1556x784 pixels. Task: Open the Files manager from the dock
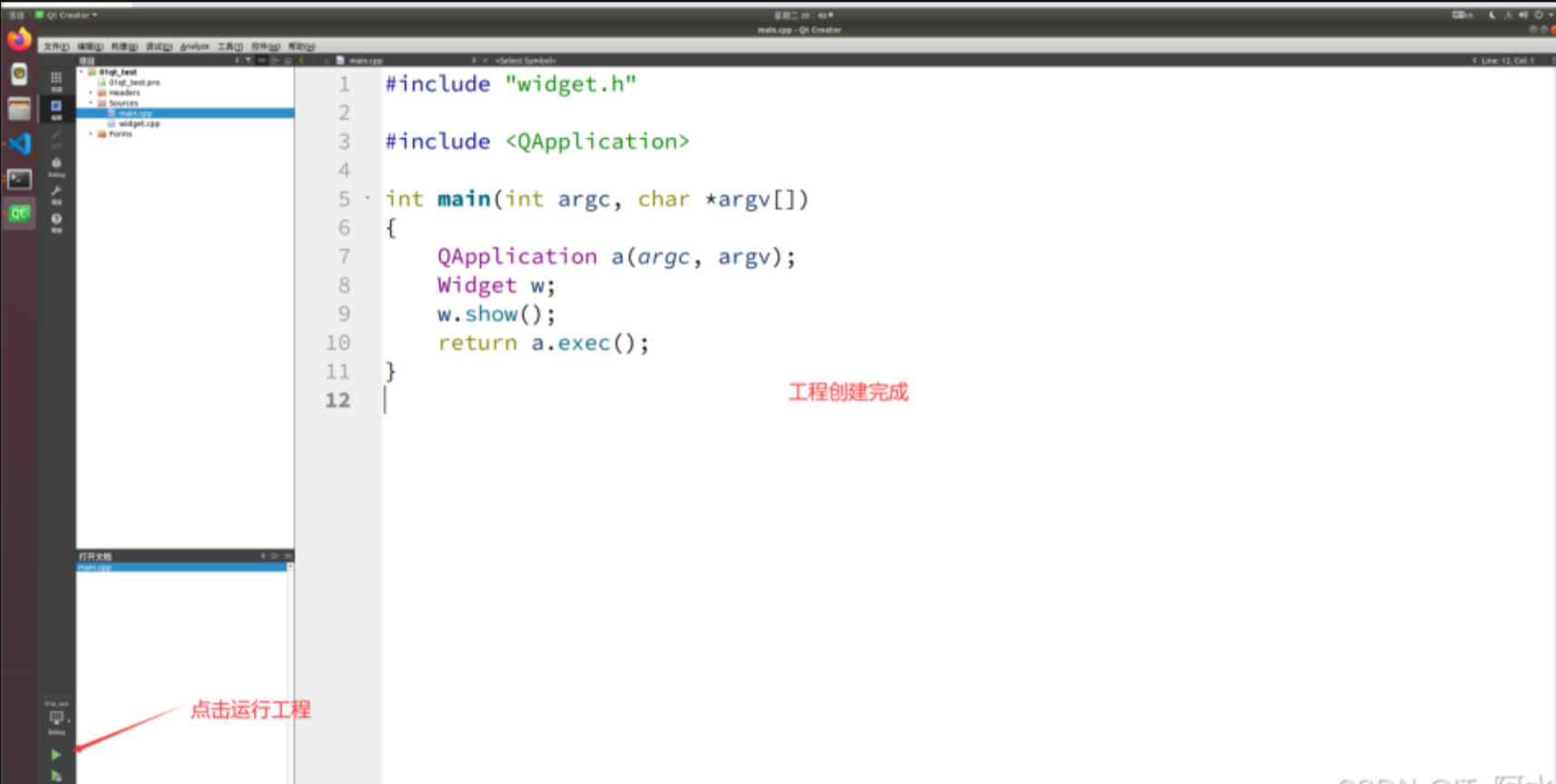pyautogui.click(x=19, y=109)
